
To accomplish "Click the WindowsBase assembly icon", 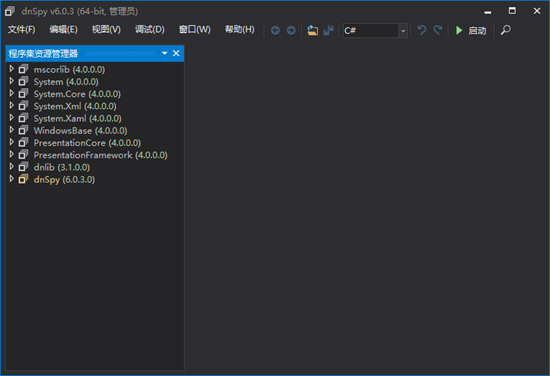I will pyautogui.click(x=23, y=130).
